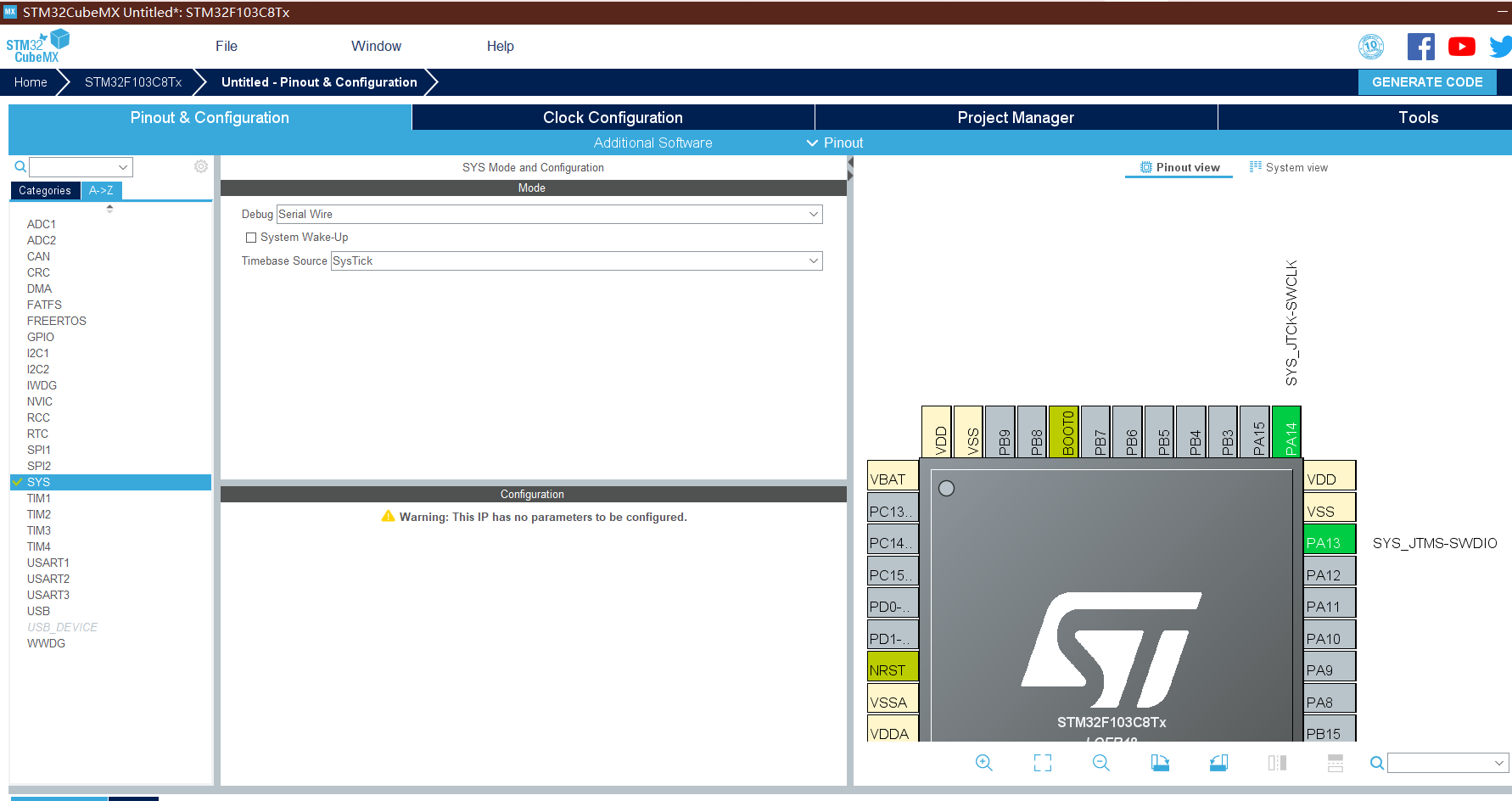The height and width of the screenshot is (801, 1512).
Task: Click the category search magnifier icon
Action: click(x=20, y=167)
